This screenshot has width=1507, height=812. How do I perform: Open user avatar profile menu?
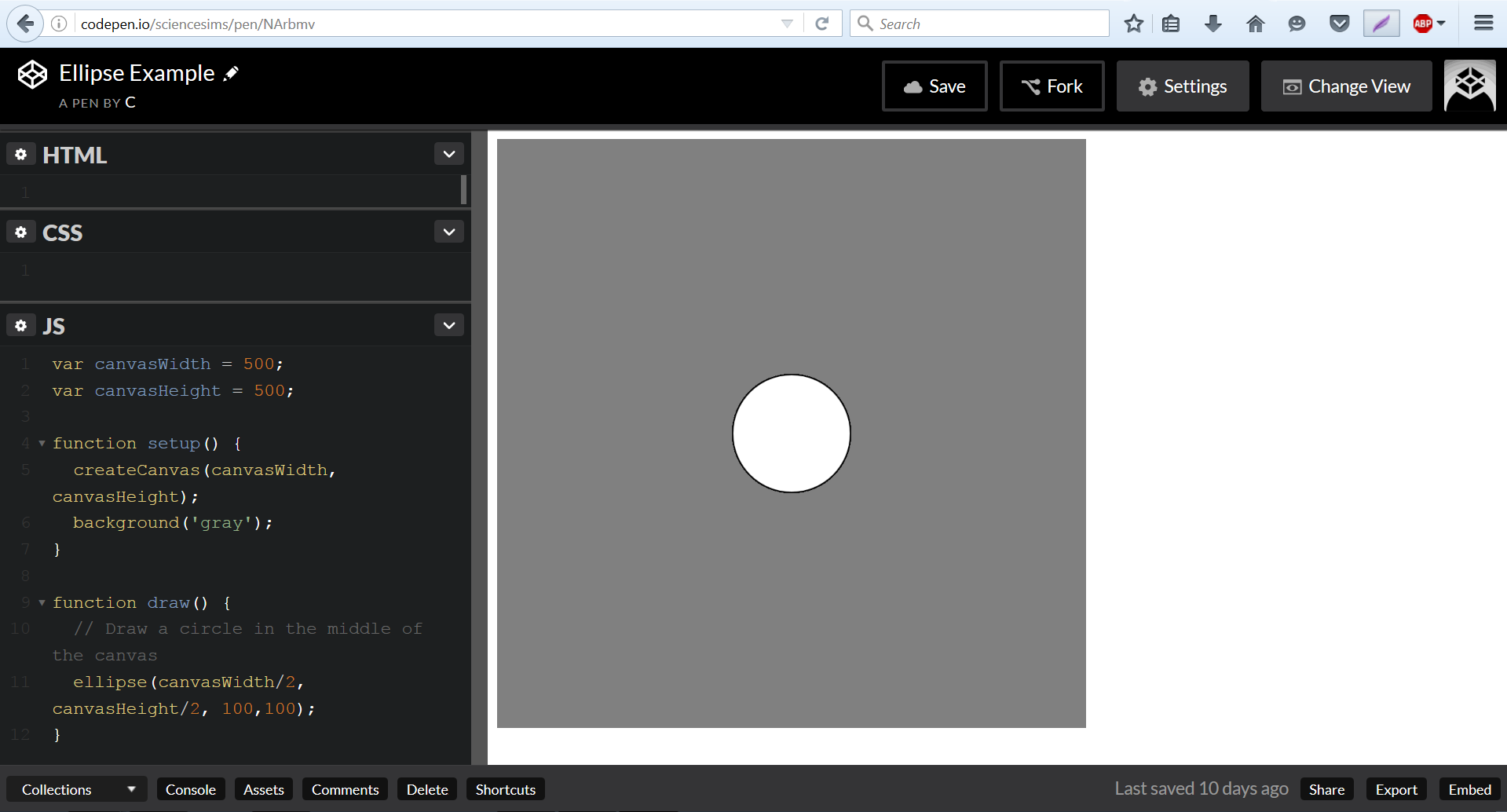coord(1469,86)
